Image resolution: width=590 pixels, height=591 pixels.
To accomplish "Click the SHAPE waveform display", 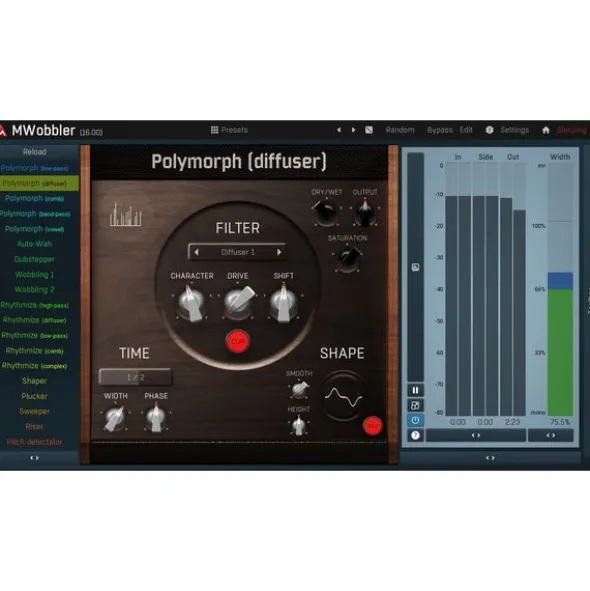I will (x=343, y=397).
